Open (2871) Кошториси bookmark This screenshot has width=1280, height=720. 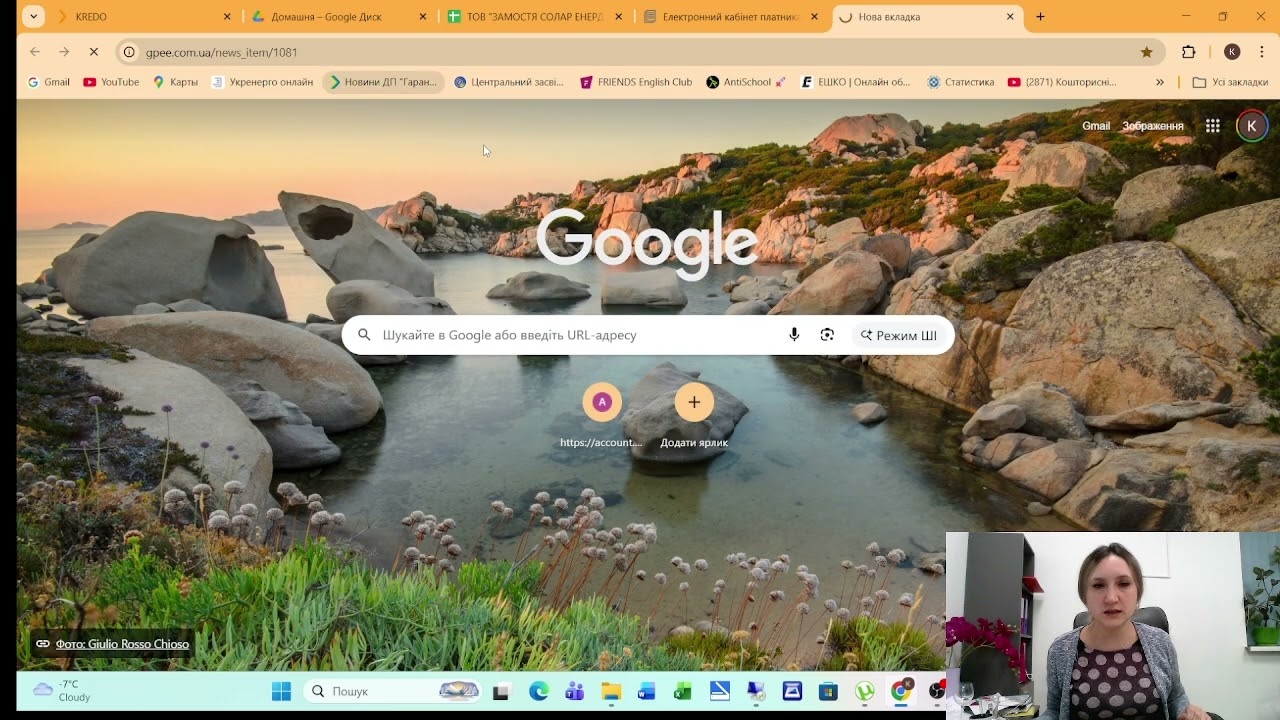1062,82
